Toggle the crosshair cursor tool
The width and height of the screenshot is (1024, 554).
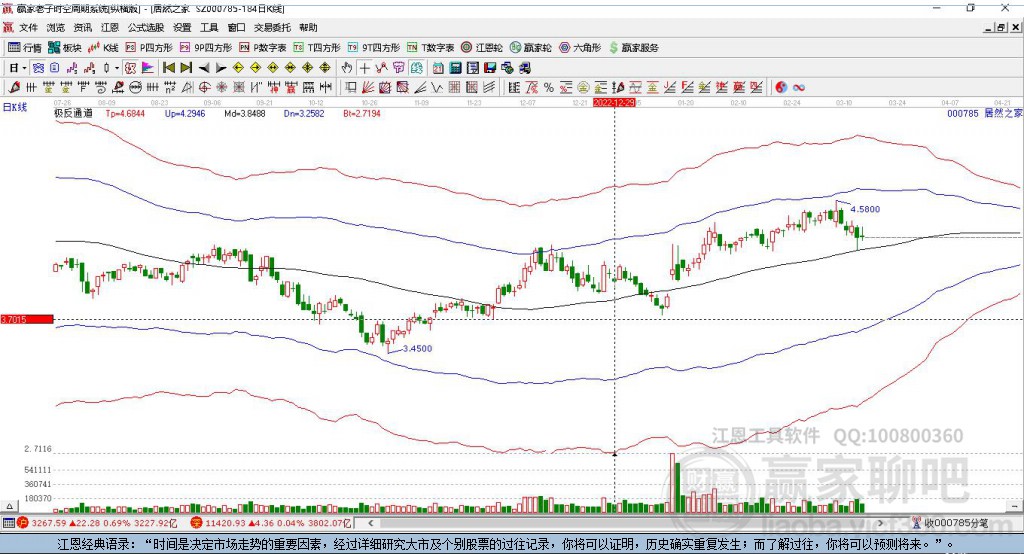pyautogui.click(x=364, y=68)
